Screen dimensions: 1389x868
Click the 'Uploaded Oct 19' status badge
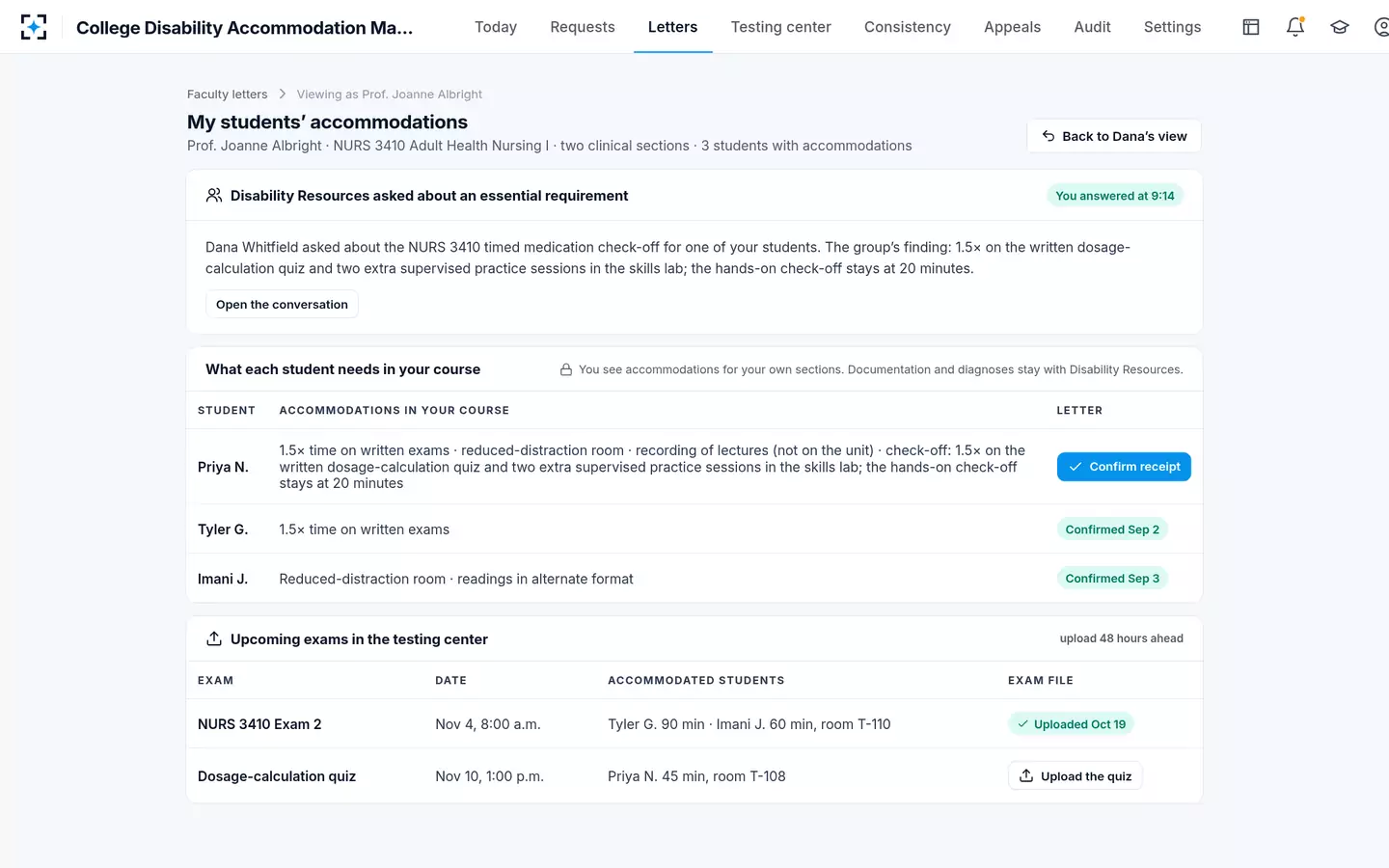pos(1071,724)
